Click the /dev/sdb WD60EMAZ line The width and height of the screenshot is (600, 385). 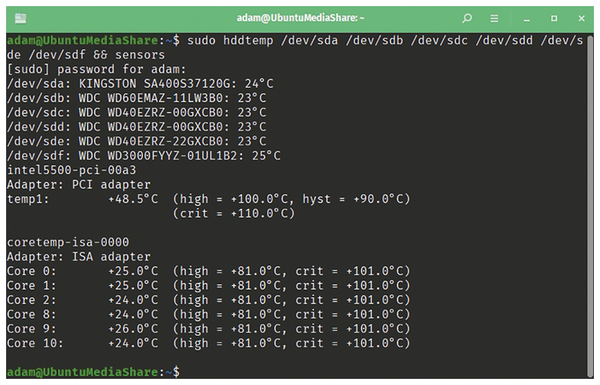tap(137, 98)
